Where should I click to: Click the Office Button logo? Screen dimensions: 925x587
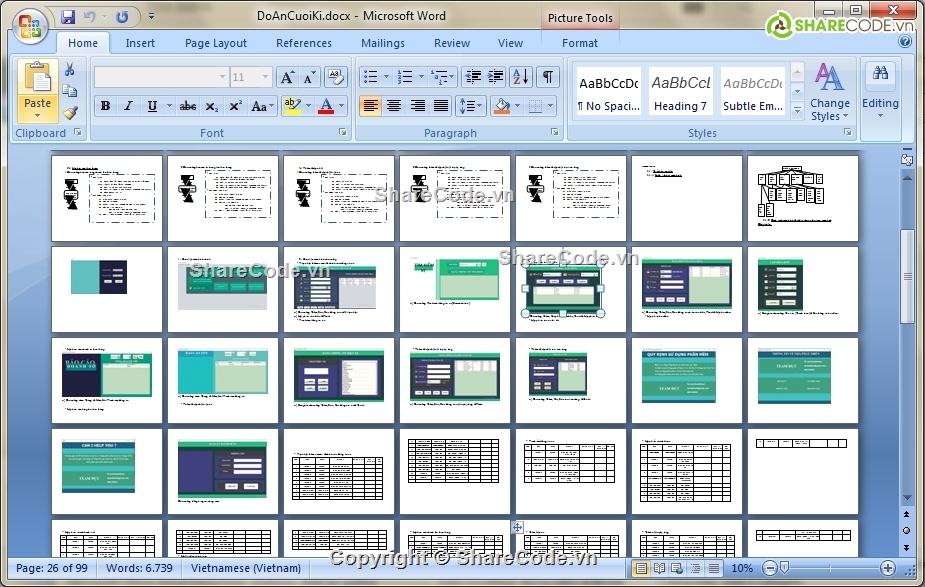30,27
